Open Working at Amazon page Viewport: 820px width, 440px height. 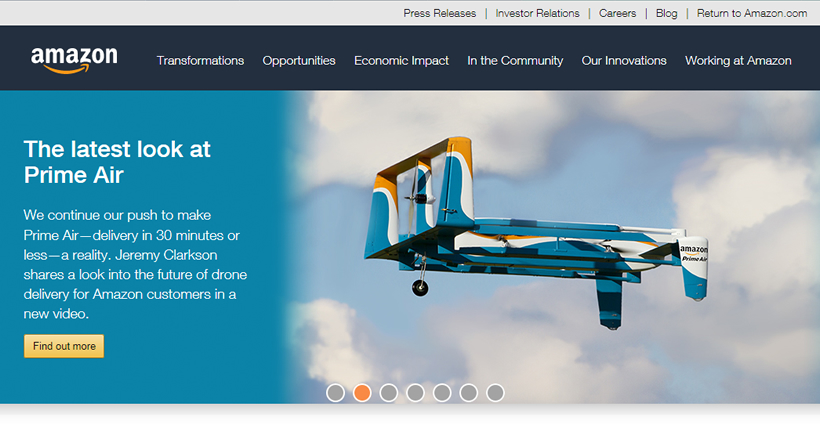click(x=738, y=61)
